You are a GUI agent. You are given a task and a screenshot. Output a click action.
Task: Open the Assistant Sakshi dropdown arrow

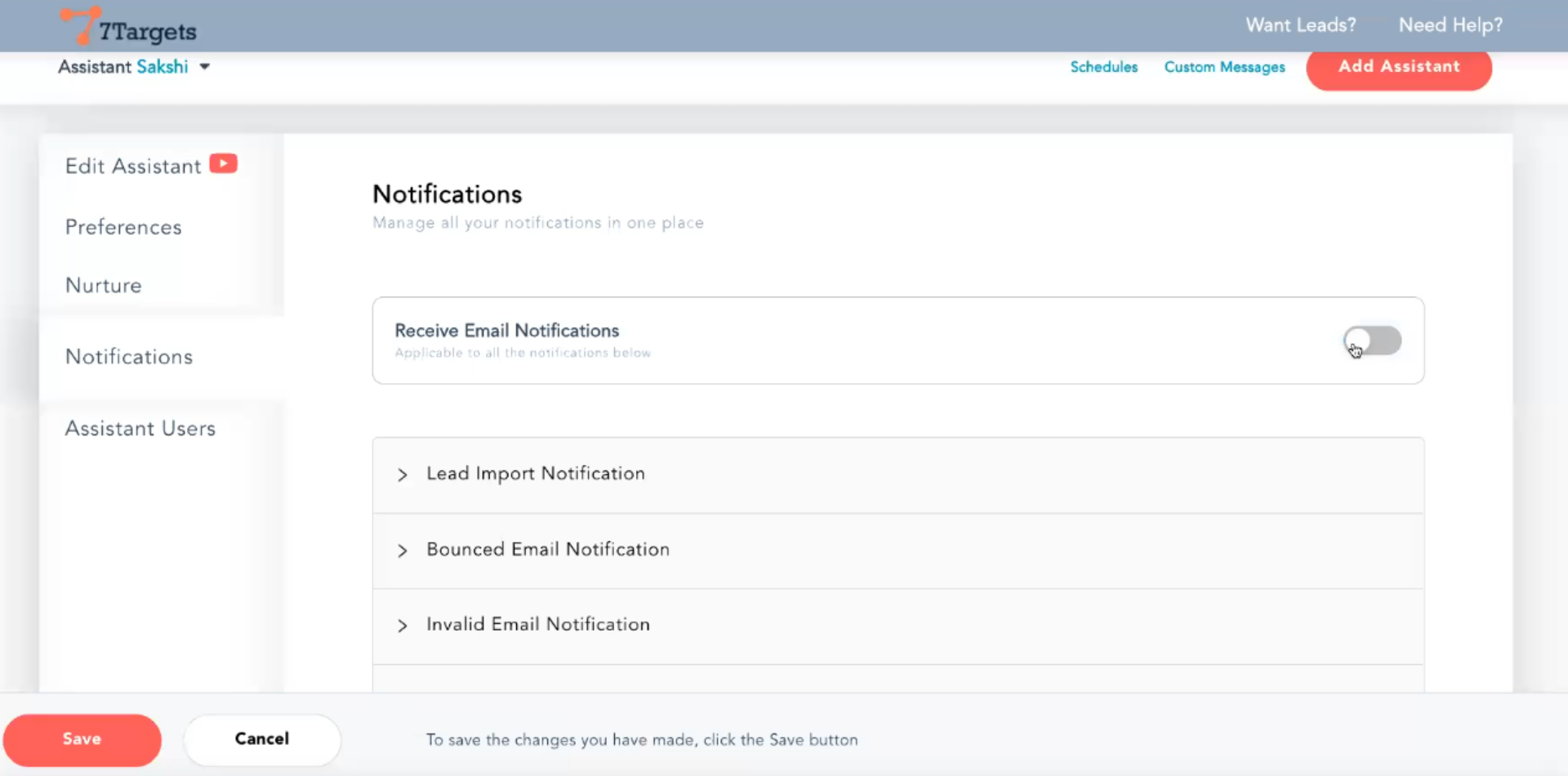205,67
